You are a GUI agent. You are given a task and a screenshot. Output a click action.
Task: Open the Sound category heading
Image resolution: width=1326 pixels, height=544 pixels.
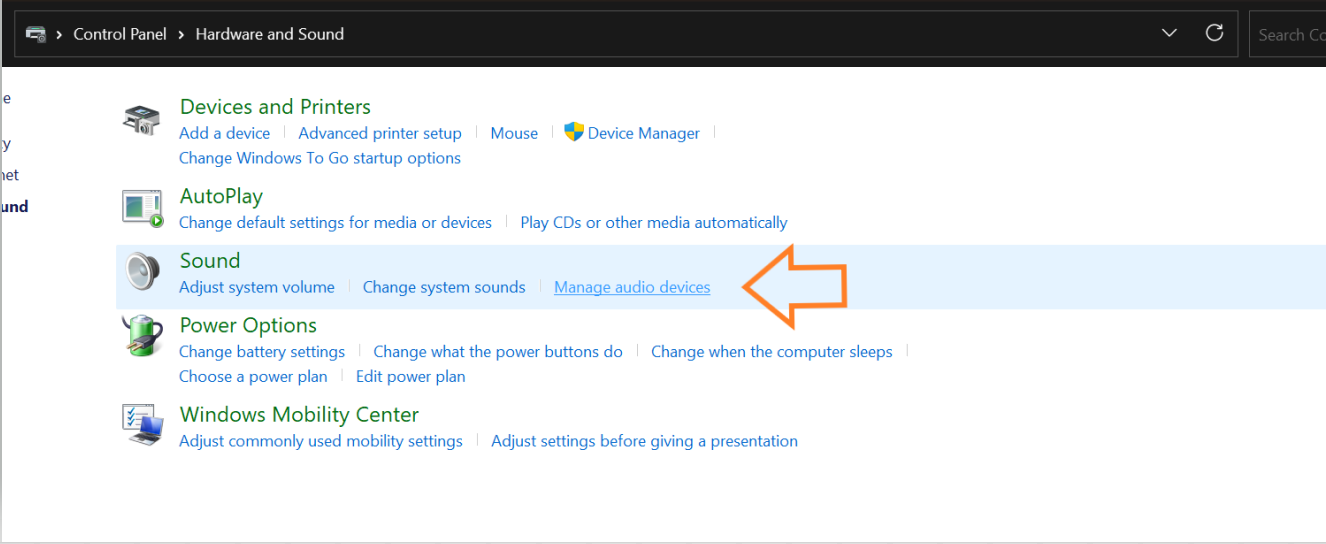click(210, 261)
